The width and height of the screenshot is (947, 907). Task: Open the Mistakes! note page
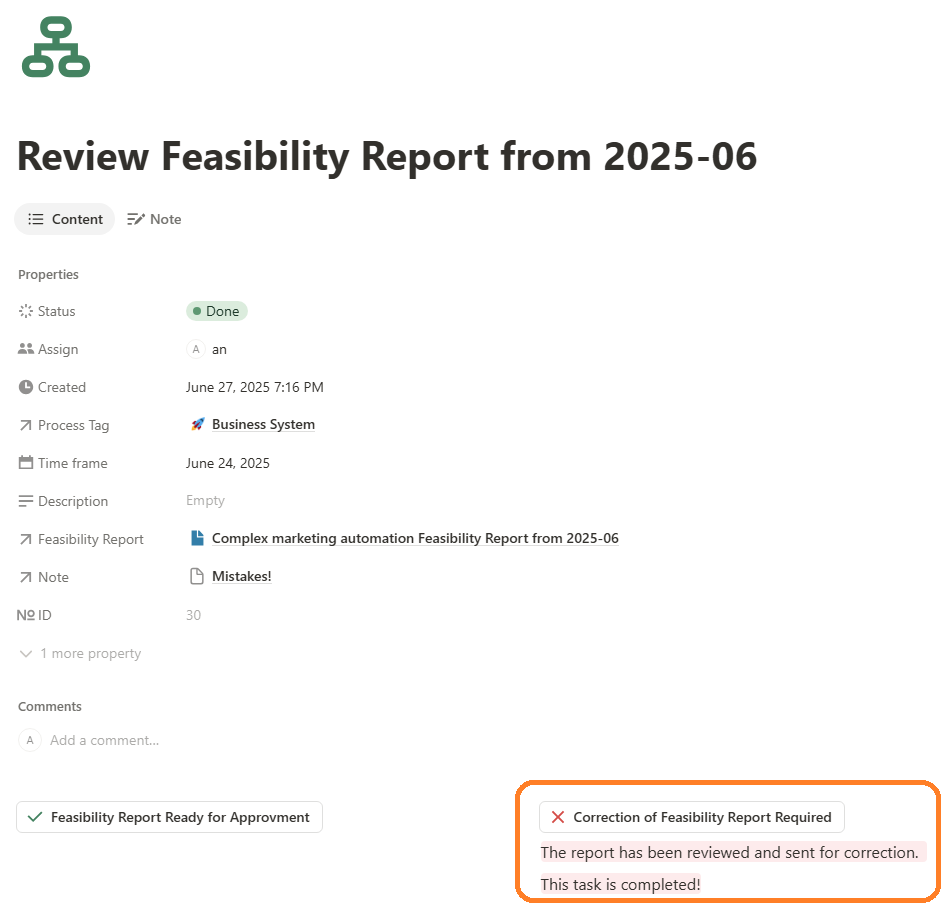tap(241, 577)
